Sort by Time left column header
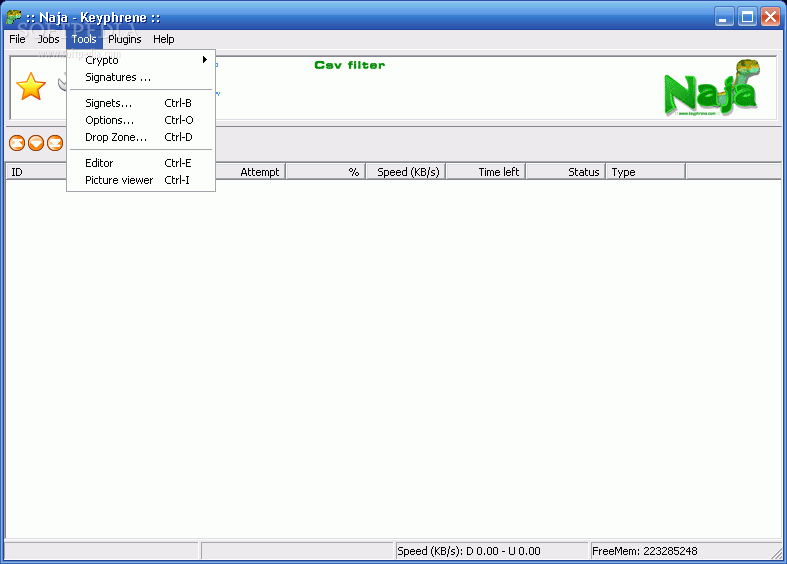This screenshot has height=564, width=787. pos(486,172)
